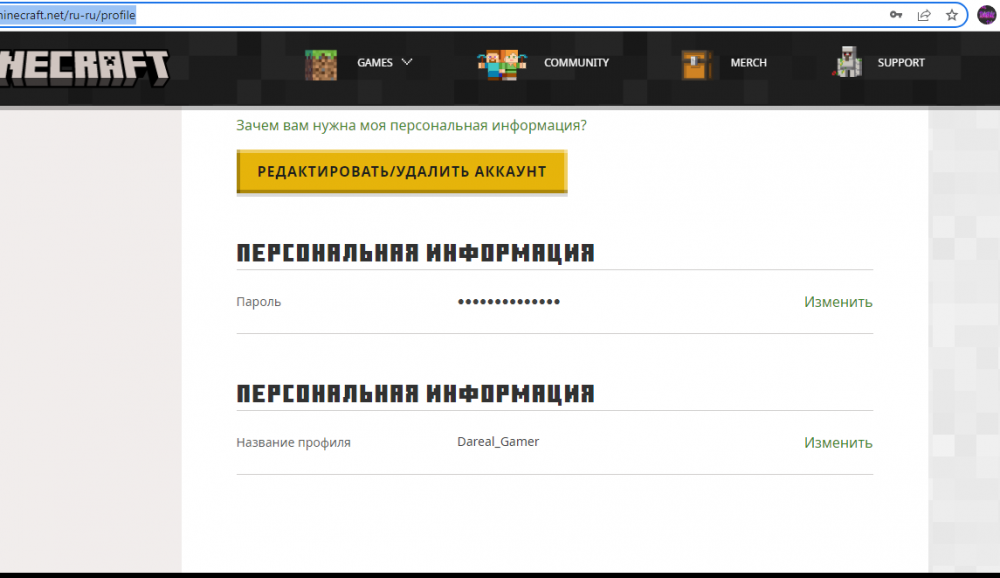Click Изменить next to Пароль
Viewport: 1000px width, 578px height.
coord(838,302)
